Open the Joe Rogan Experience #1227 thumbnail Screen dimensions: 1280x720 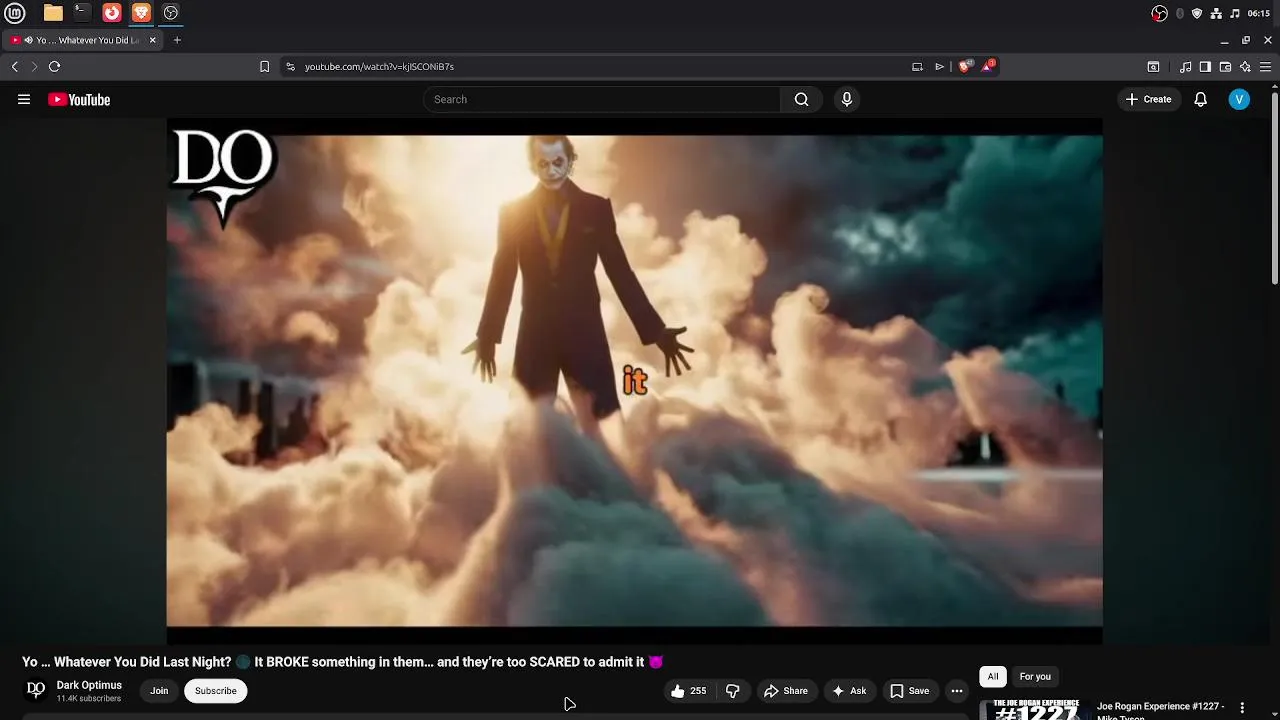(x=1035, y=709)
